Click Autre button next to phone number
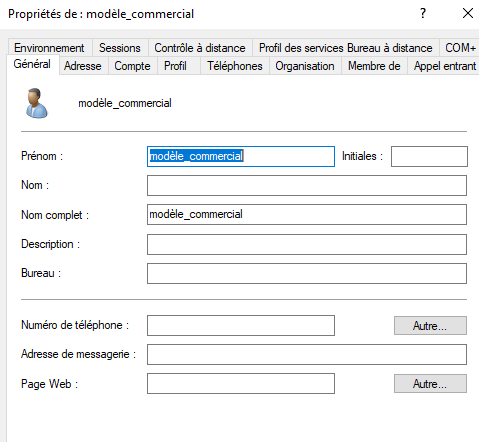This screenshot has height=442, width=479. pos(430,326)
